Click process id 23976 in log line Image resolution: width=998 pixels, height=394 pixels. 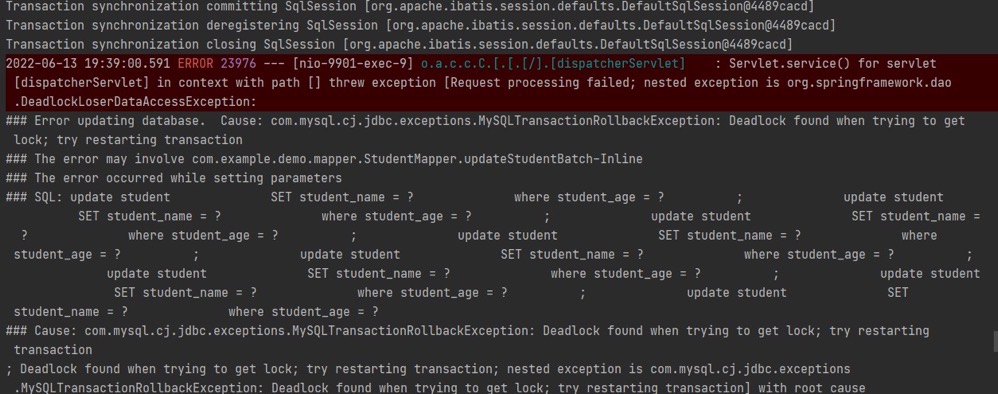coord(239,64)
